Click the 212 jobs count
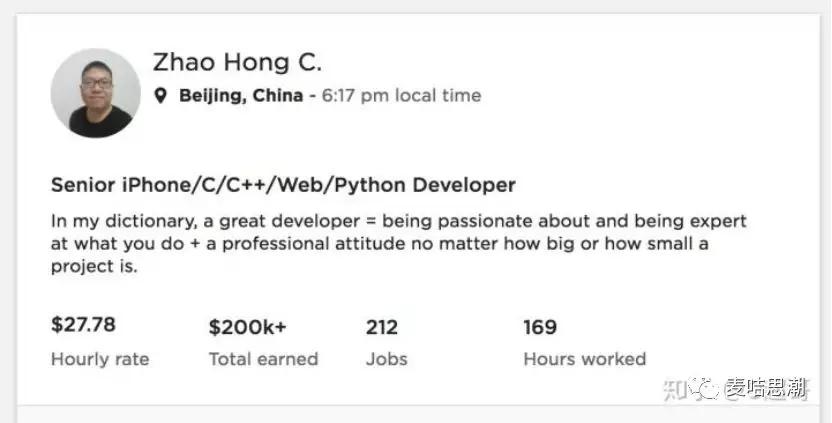 click(382, 327)
